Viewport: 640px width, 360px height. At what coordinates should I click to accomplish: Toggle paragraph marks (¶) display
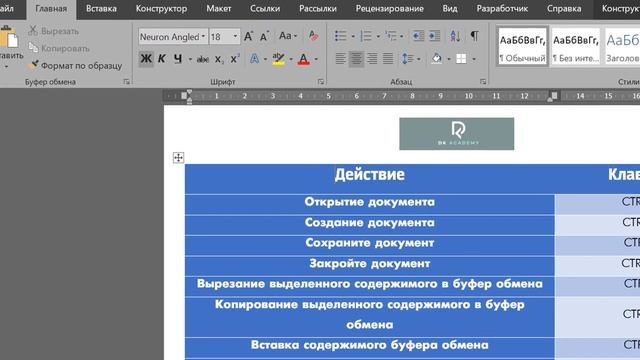pos(474,36)
